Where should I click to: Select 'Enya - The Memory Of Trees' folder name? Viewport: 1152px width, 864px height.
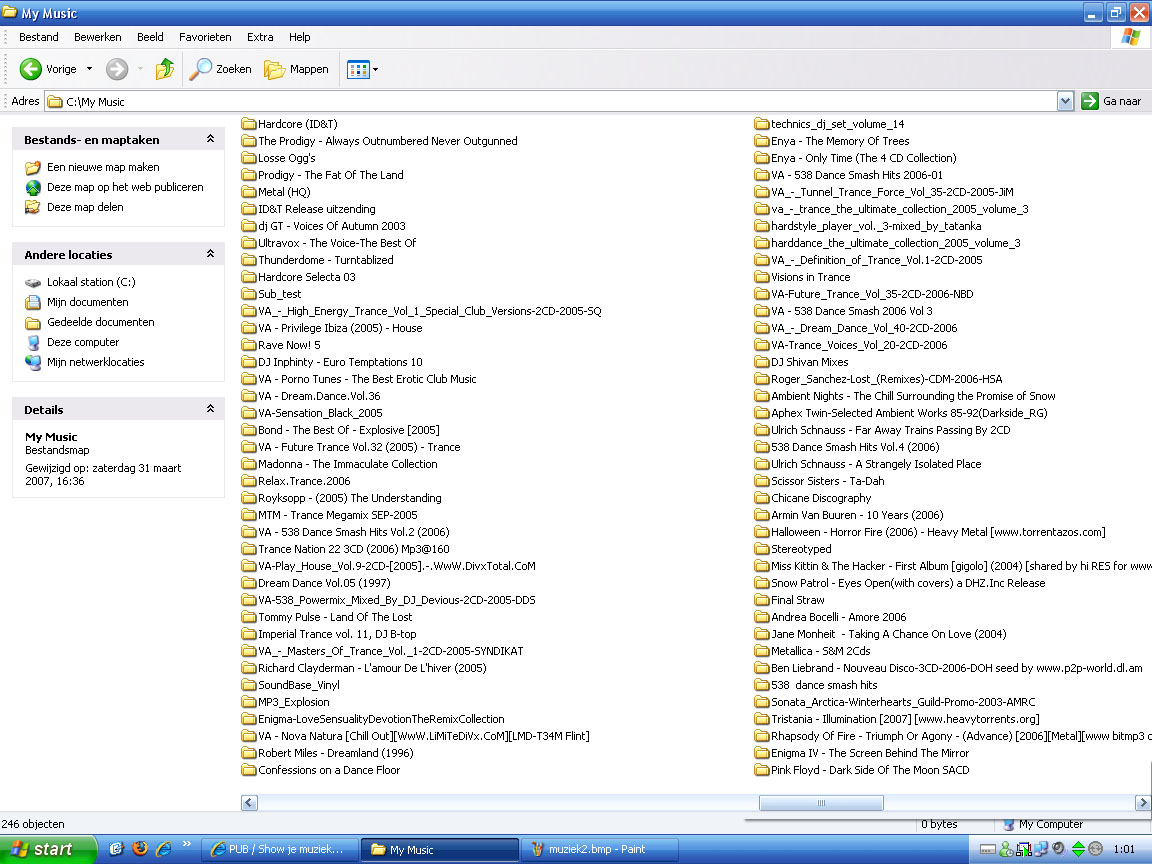[840, 141]
